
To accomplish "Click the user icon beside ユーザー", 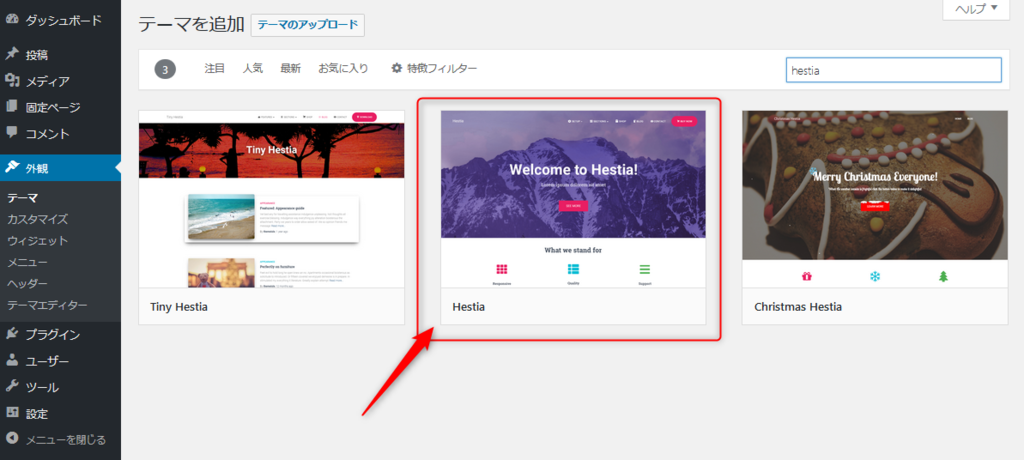I will [x=12, y=360].
